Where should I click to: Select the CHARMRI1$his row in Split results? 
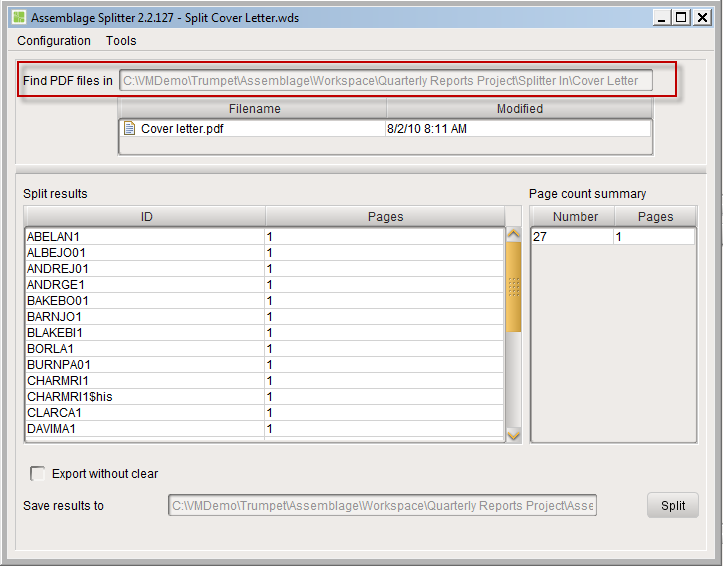[264, 397]
